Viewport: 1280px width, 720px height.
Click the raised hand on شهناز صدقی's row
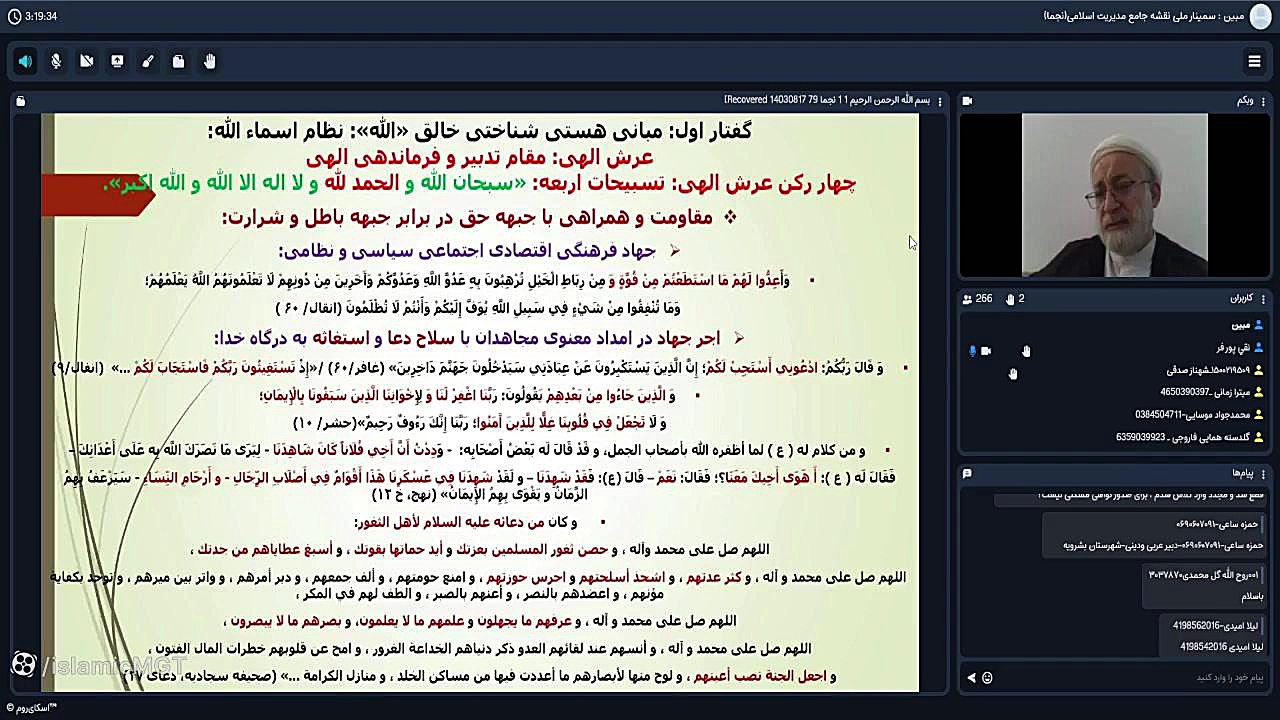(x=1013, y=374)
